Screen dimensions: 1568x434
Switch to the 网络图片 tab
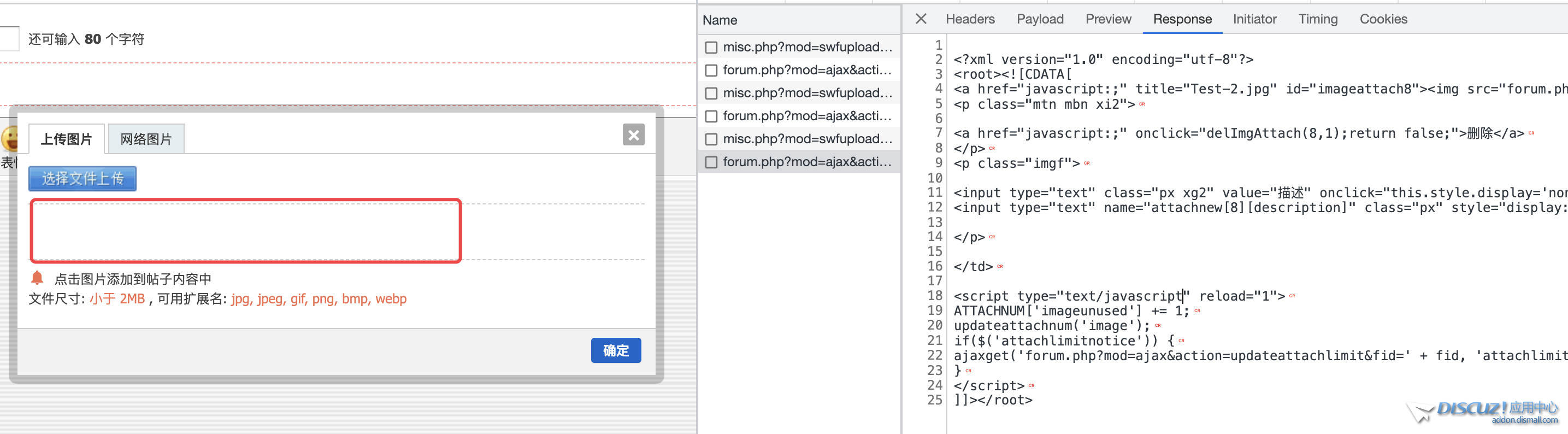tap(146, 139)
